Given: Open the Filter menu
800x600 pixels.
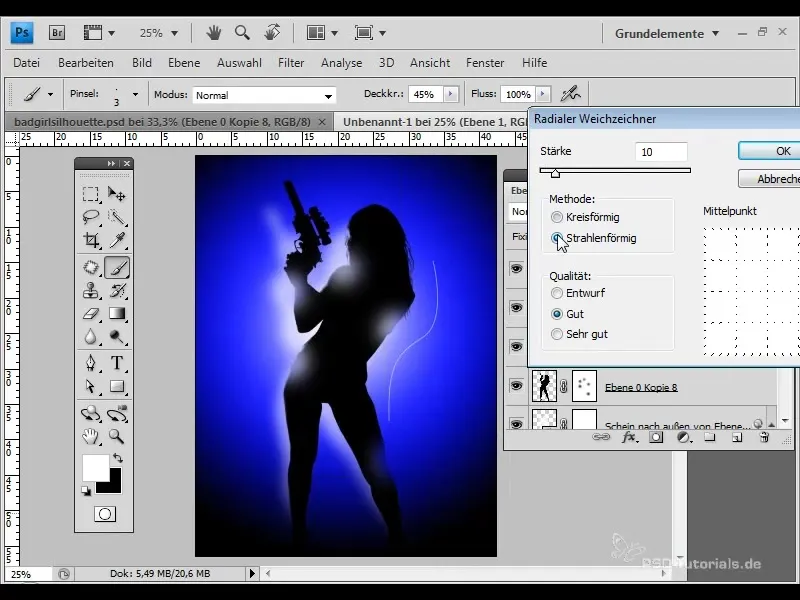Looking at the screenshot, I should pyautogui.click(x=291, y=63).
